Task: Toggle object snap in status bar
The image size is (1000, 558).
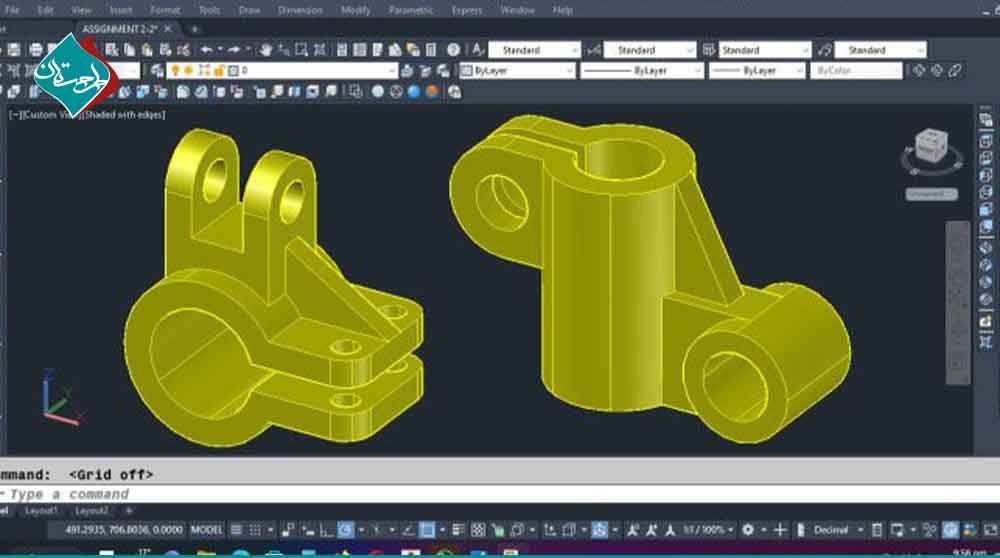Action: coord(427,530)
